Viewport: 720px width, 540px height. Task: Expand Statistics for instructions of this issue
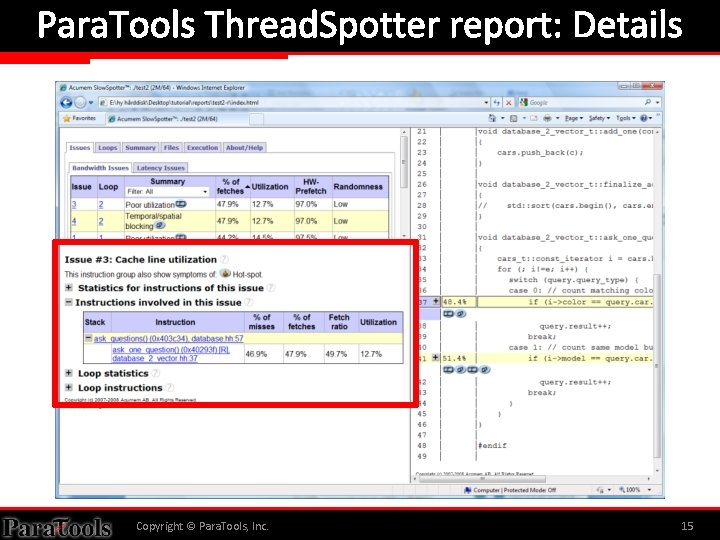68,287
